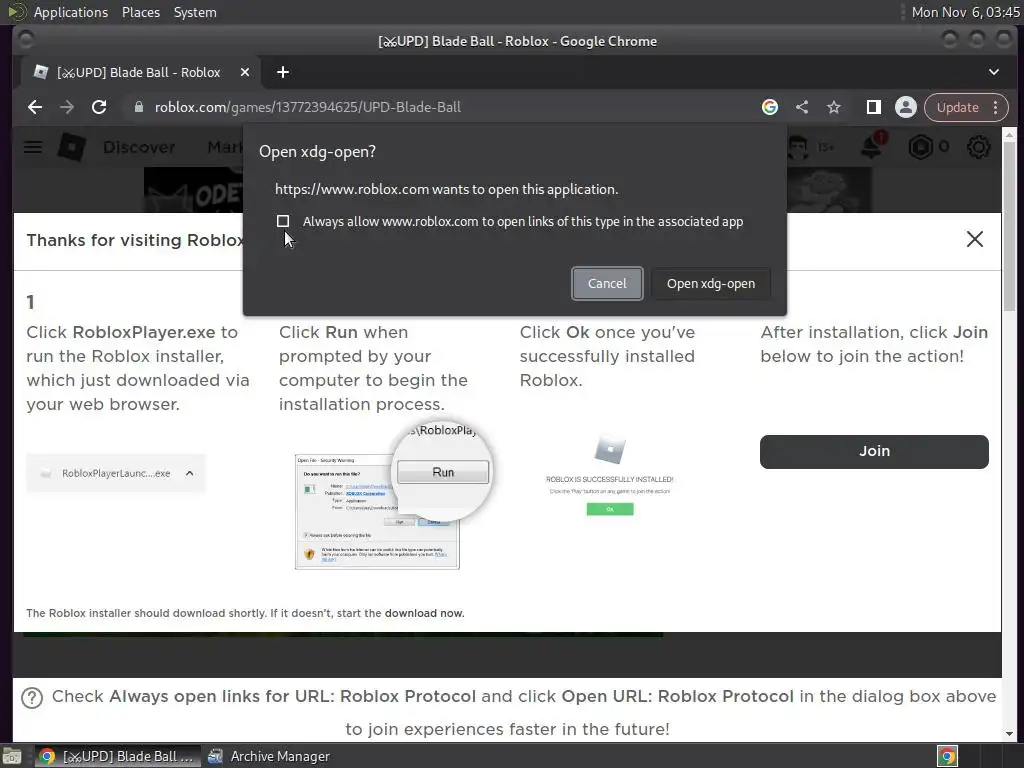Click the scrollbar down arrow

coord(1010,734)
